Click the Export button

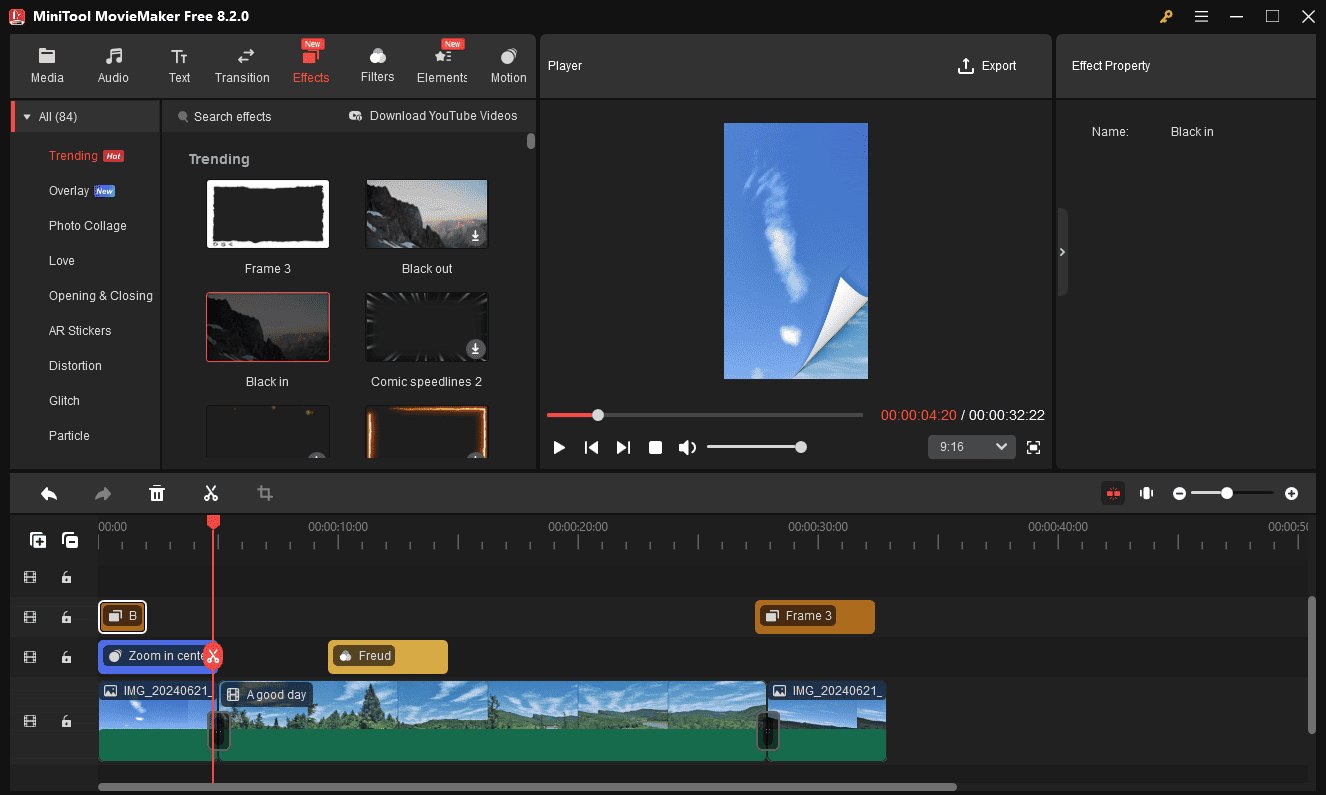coord(987,66)
